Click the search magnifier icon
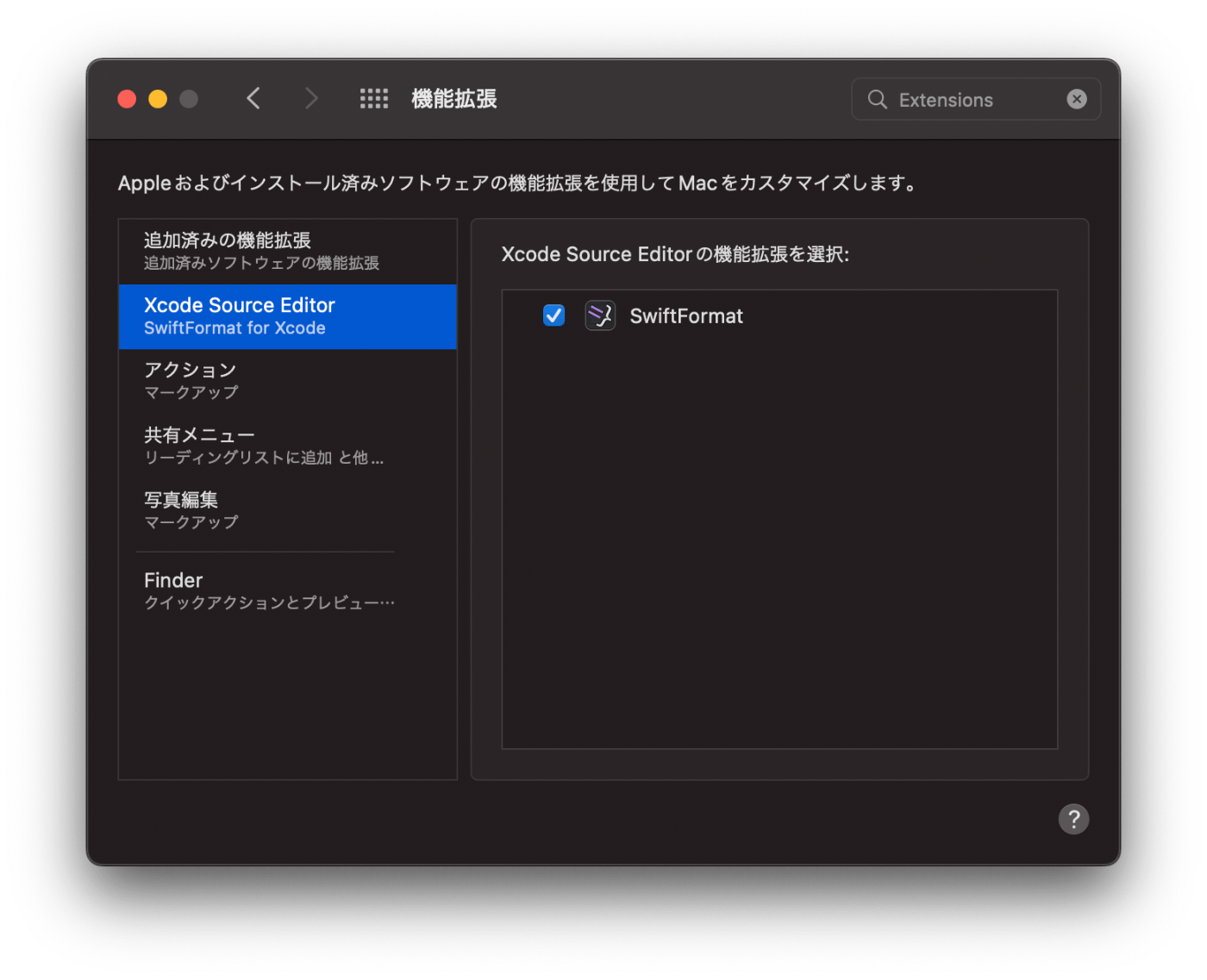Image resolution: width=1207 pixels, height=980 pixels. pos(877,99)
